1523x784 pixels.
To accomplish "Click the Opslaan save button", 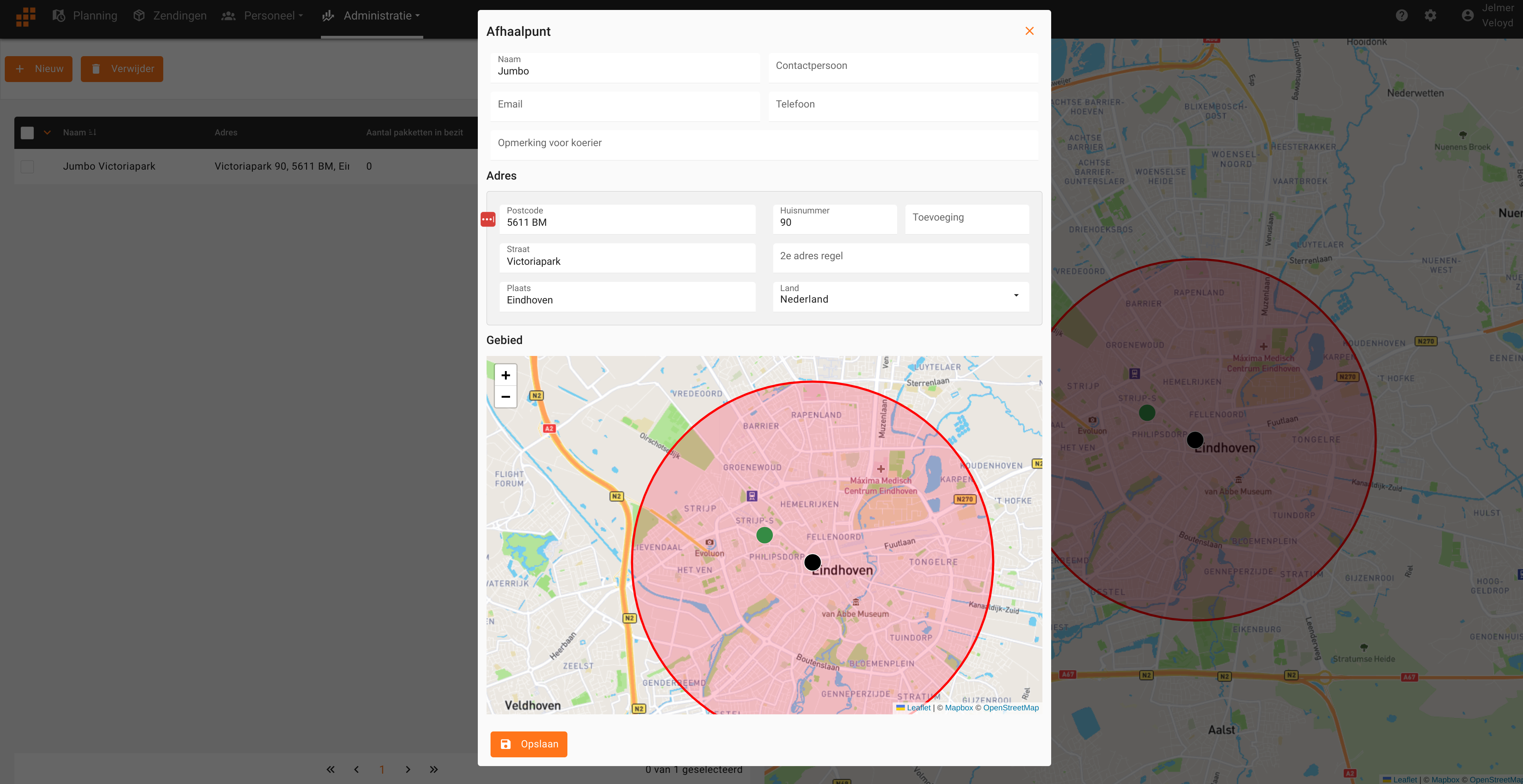I will click(x=528, y=744).
